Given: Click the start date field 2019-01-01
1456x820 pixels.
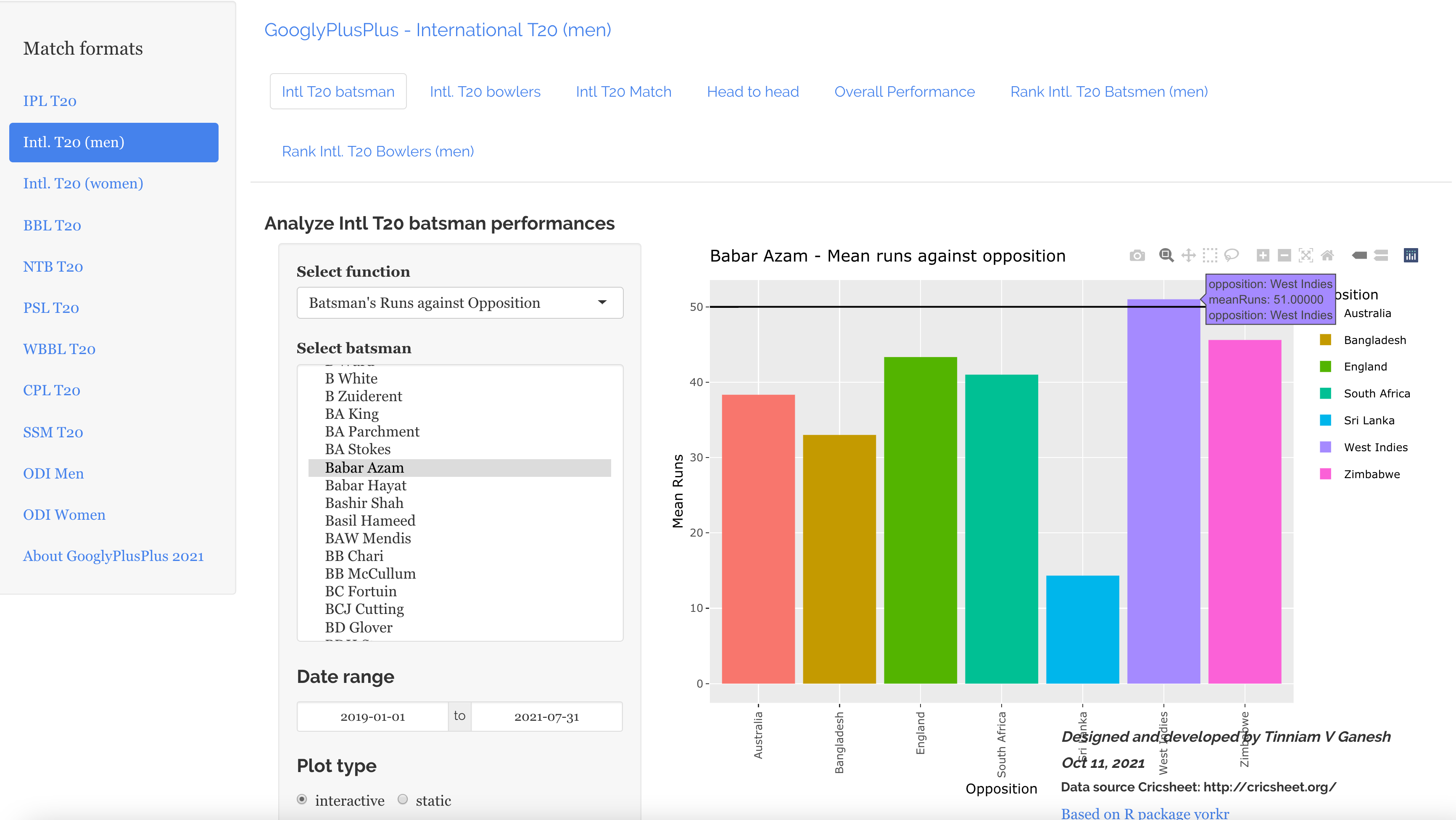Looking at the screenshot, I should pyautogui.click(x=372, y=717).
